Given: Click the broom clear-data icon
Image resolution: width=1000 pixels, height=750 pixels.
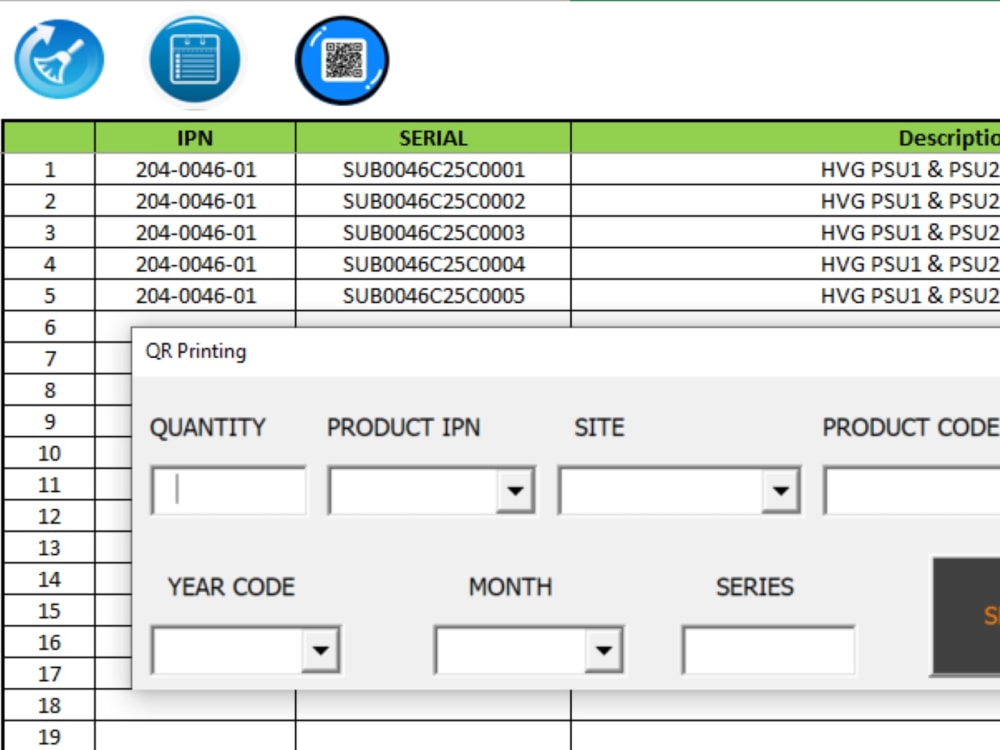Looking at the screenshot, I should coord(59,59).
